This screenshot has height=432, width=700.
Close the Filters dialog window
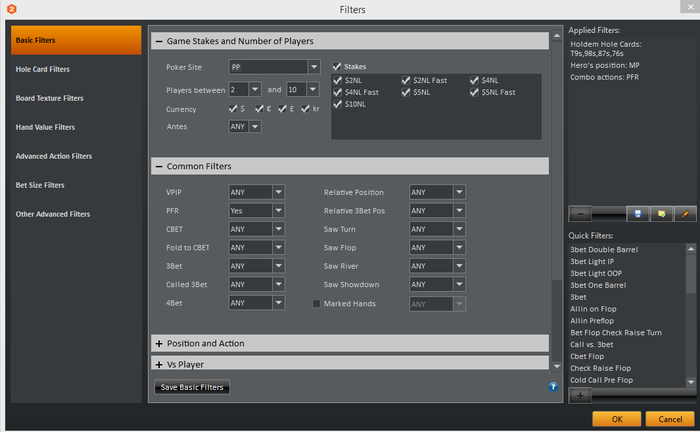pyautogui.click(x=690, y=6)
